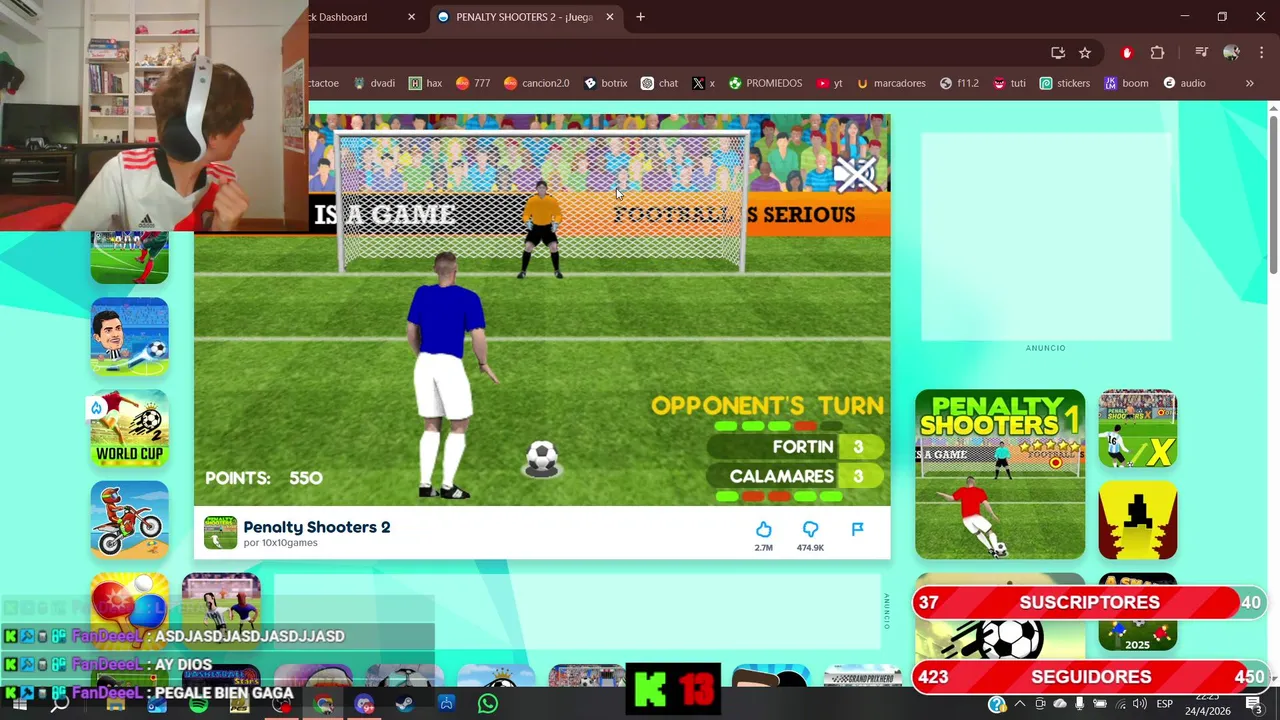This screenshot has width=1280, height=720.
Task: Open the tuti bookmark
Action: [1008, 83]
